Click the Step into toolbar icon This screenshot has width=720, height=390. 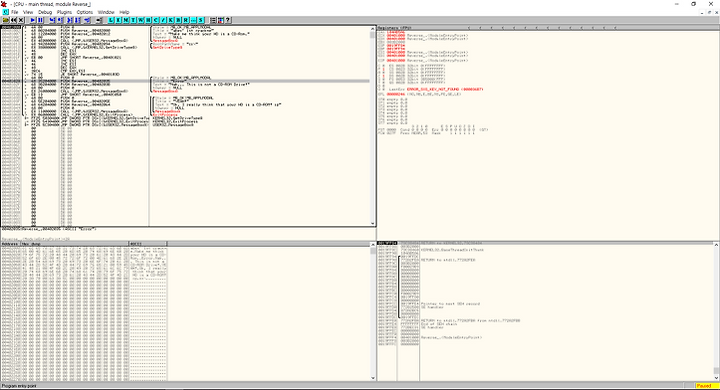click(52, 20)
